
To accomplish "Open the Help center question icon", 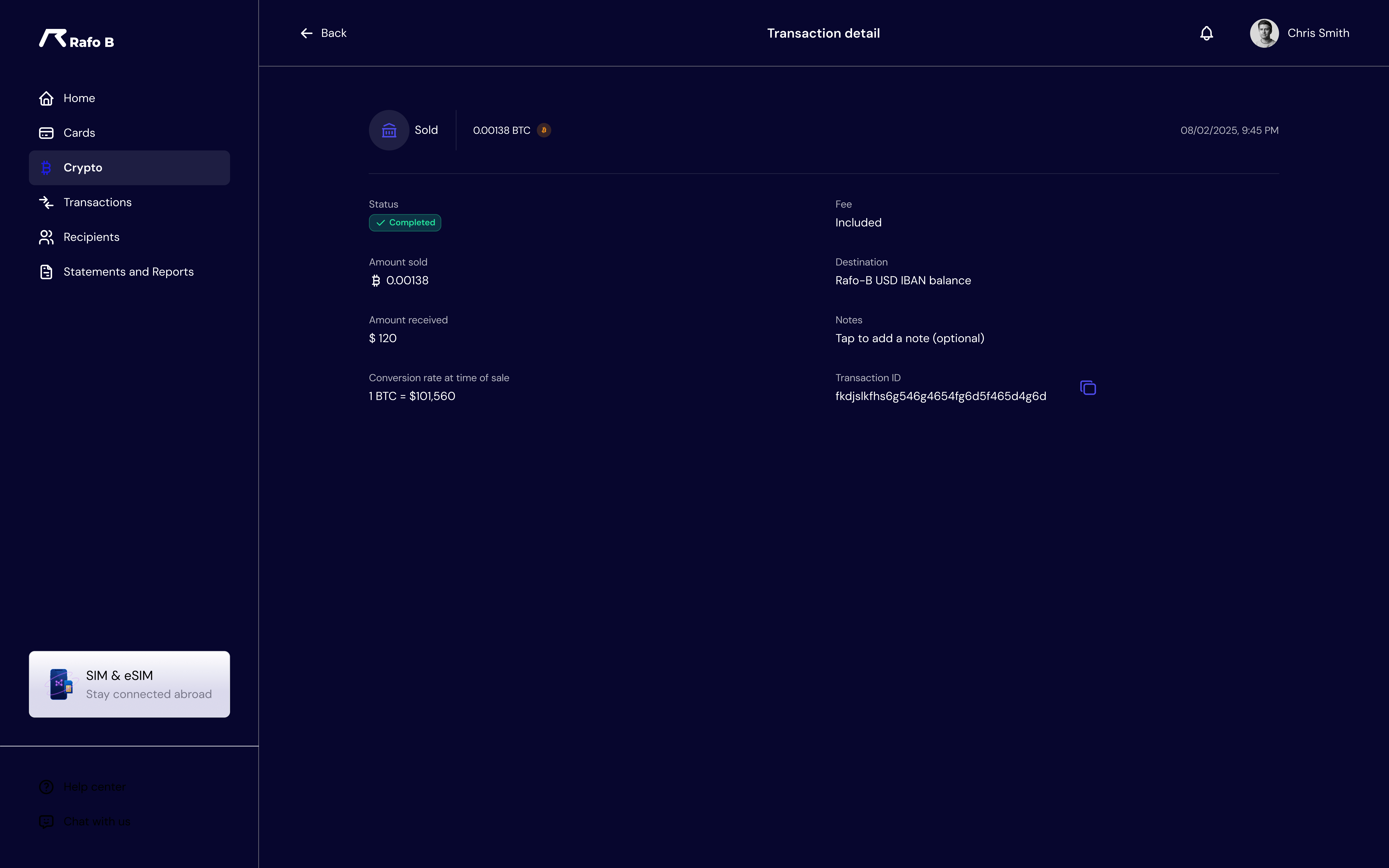I will 46,786.
